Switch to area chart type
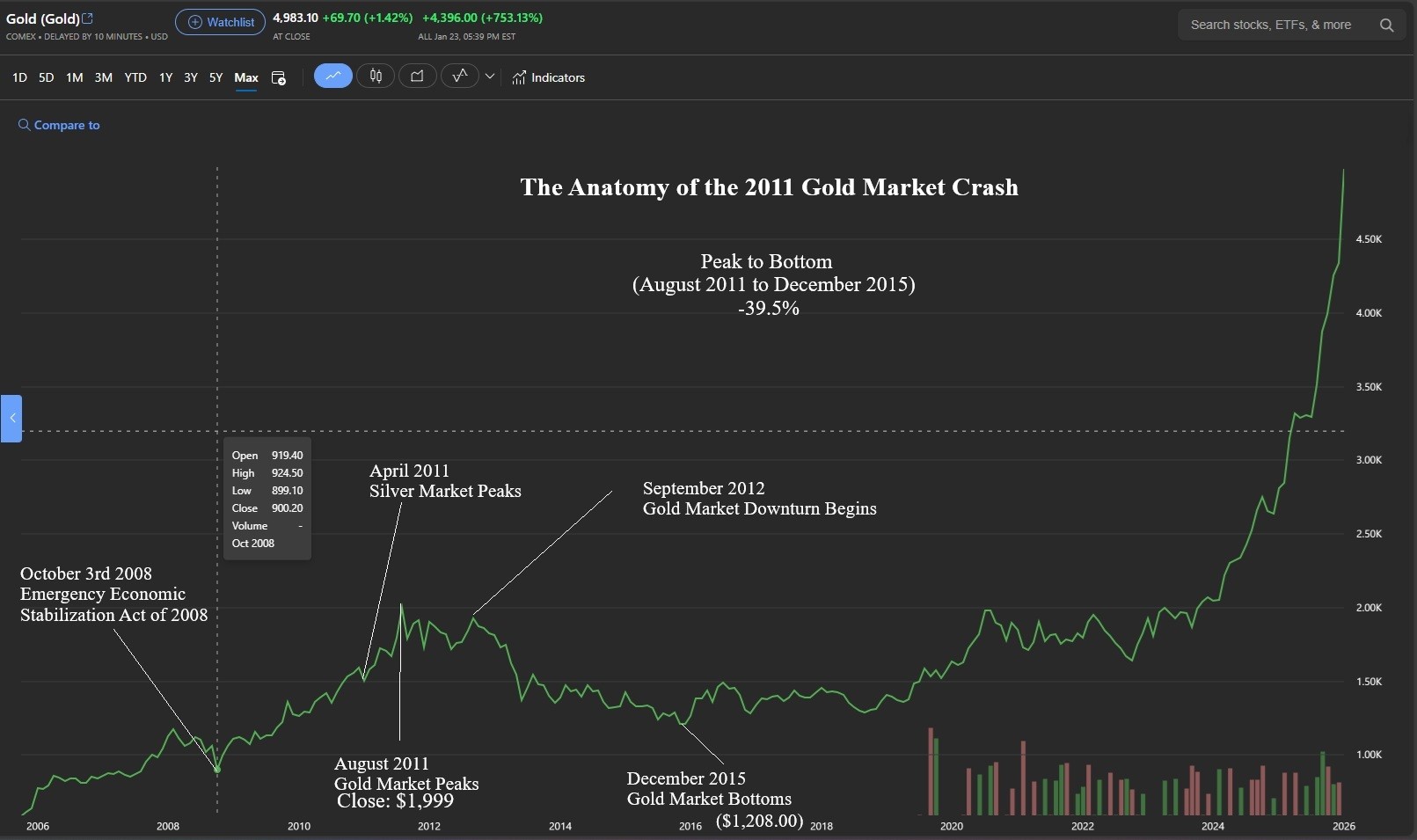The width and height of the screenshot is (1417, 840). (x=417, y=77)
